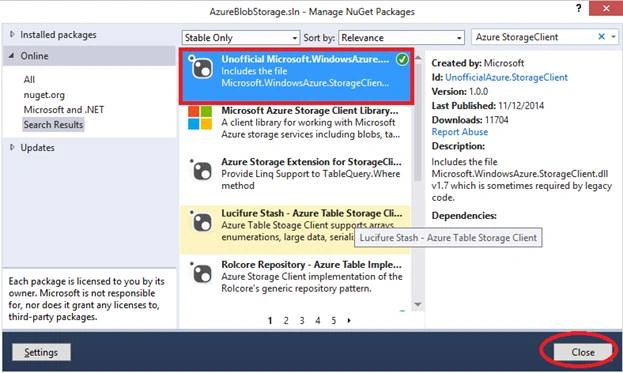
Task: Open the help question mark button
Action: point(579,8)
